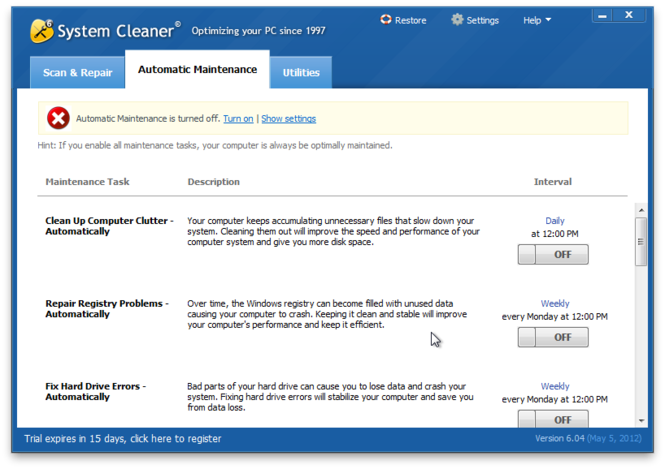The height and width of the screenshot is (469, 665).
Task: Click the scrollbar down arrow
Action: [x=641, y=421]
